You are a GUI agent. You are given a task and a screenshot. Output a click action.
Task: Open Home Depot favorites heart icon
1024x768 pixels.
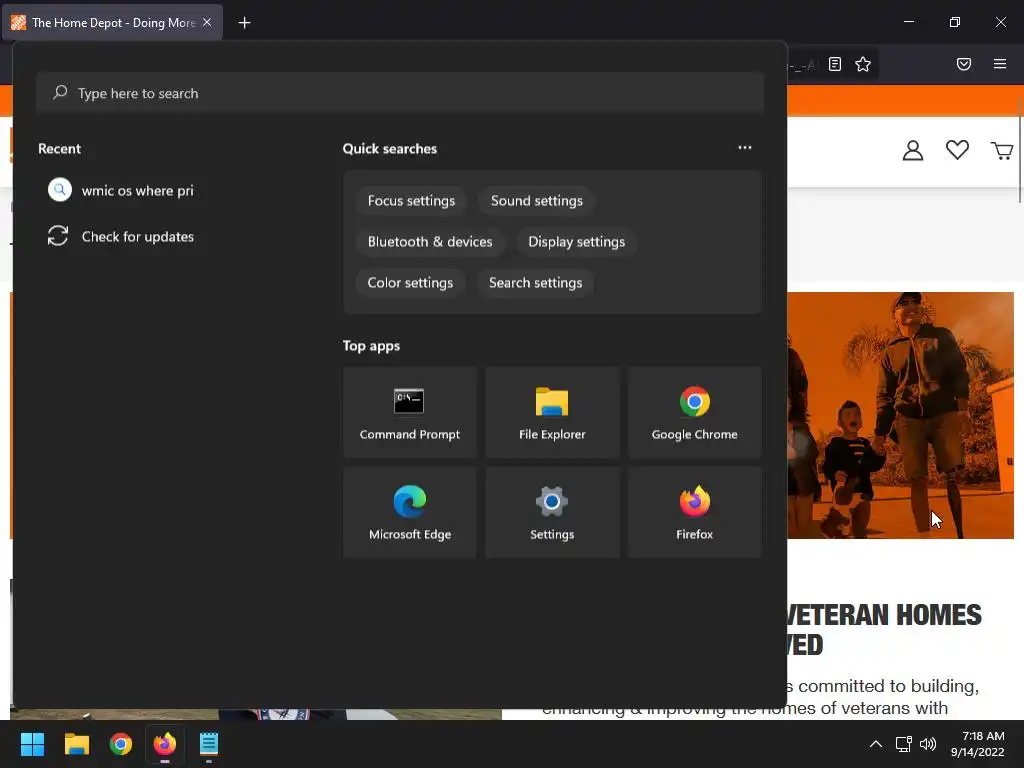[x=957, y=150]
